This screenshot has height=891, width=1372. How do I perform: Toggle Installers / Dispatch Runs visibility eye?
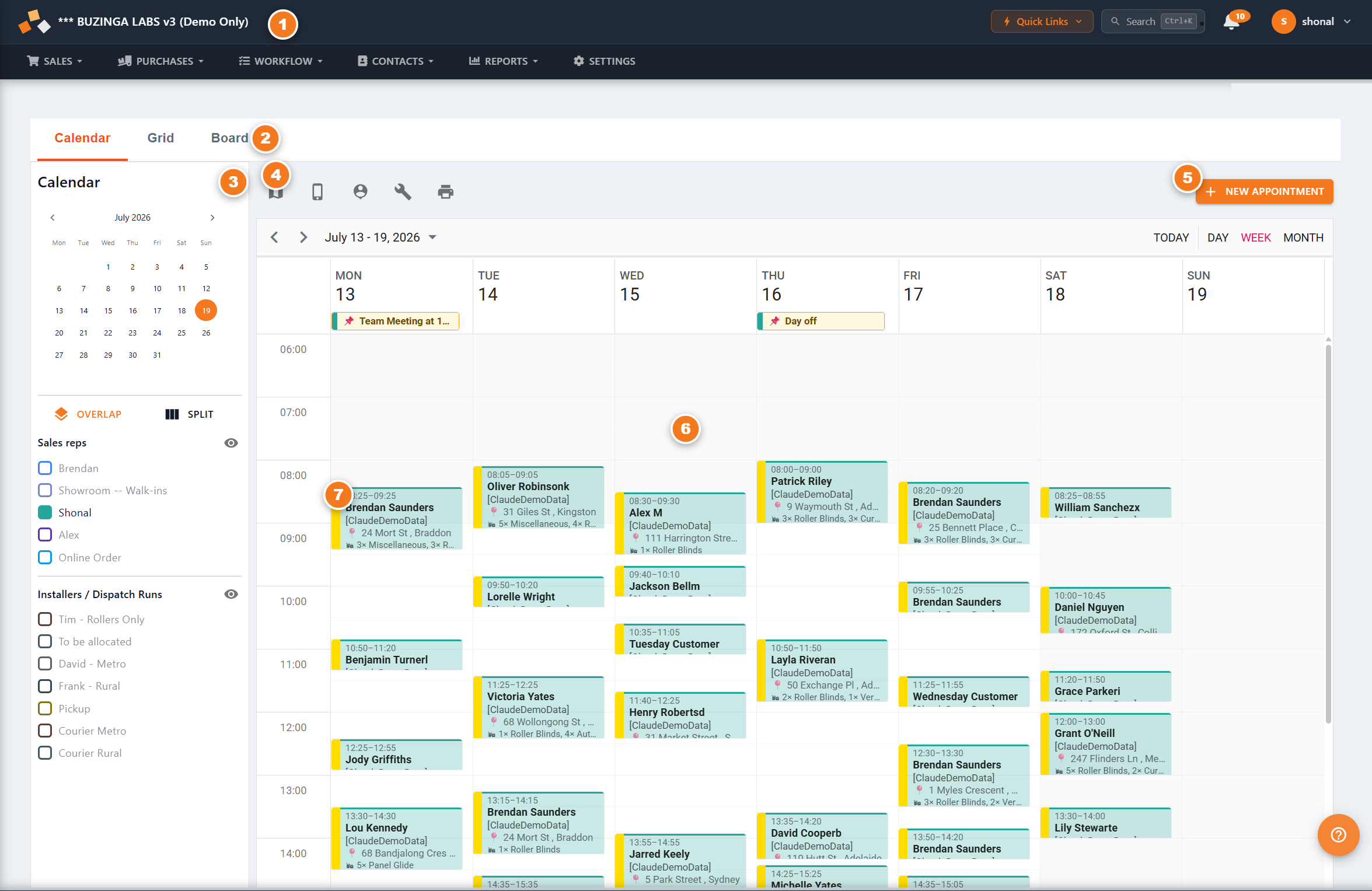(231, 594)
